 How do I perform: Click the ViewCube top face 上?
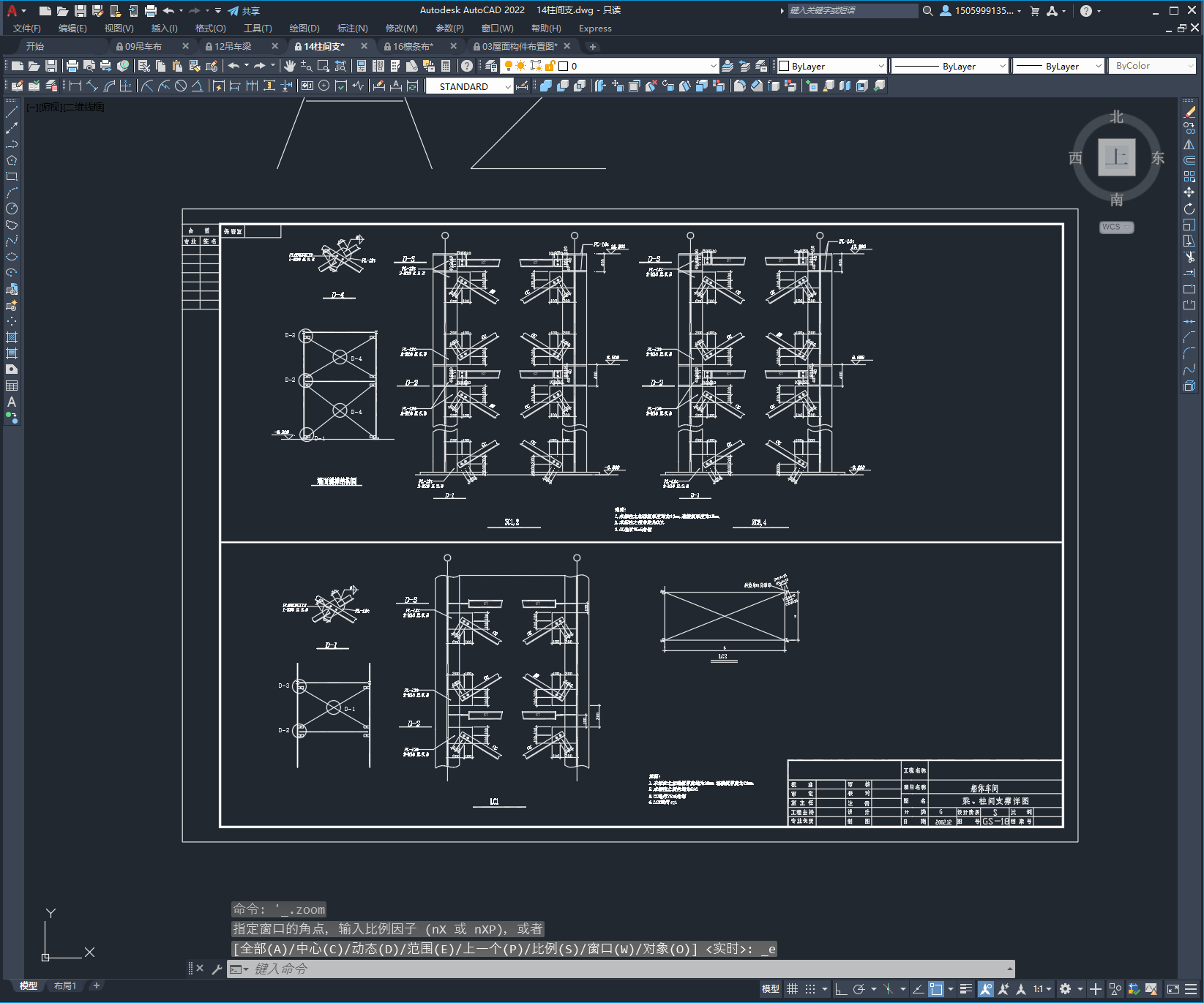click(x=1116, y=157)
